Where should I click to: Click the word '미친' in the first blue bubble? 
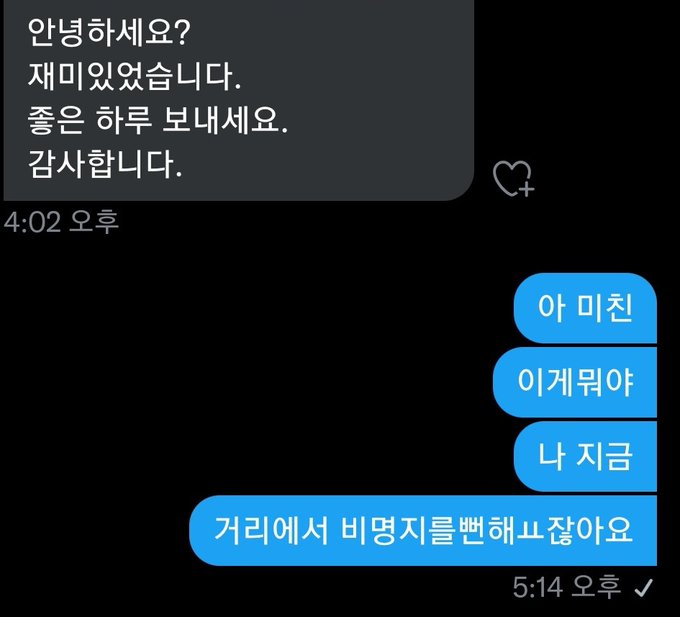pyautogui.click(x=605, y=308)
